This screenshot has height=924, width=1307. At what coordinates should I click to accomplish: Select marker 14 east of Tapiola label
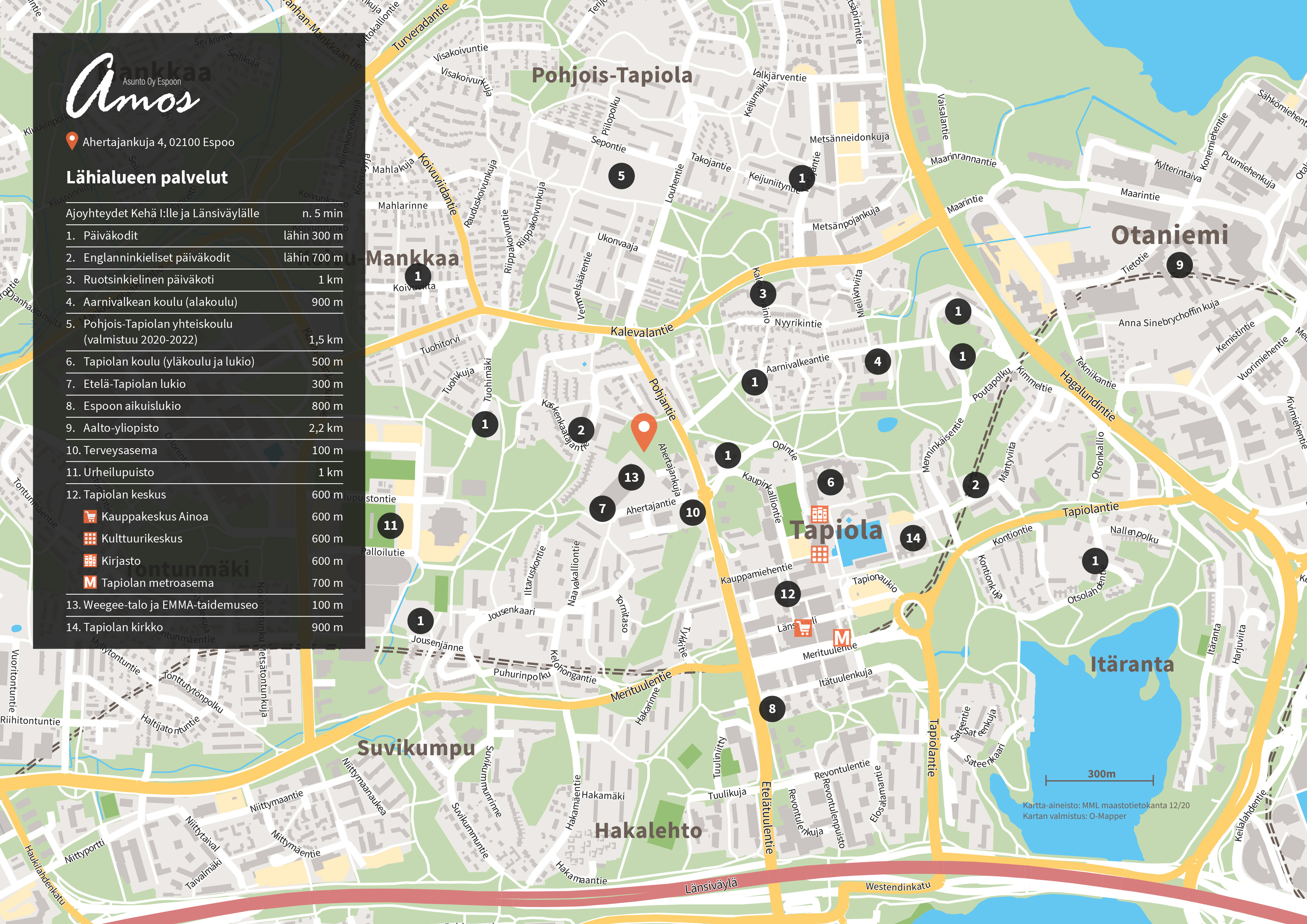pos(912,537)
